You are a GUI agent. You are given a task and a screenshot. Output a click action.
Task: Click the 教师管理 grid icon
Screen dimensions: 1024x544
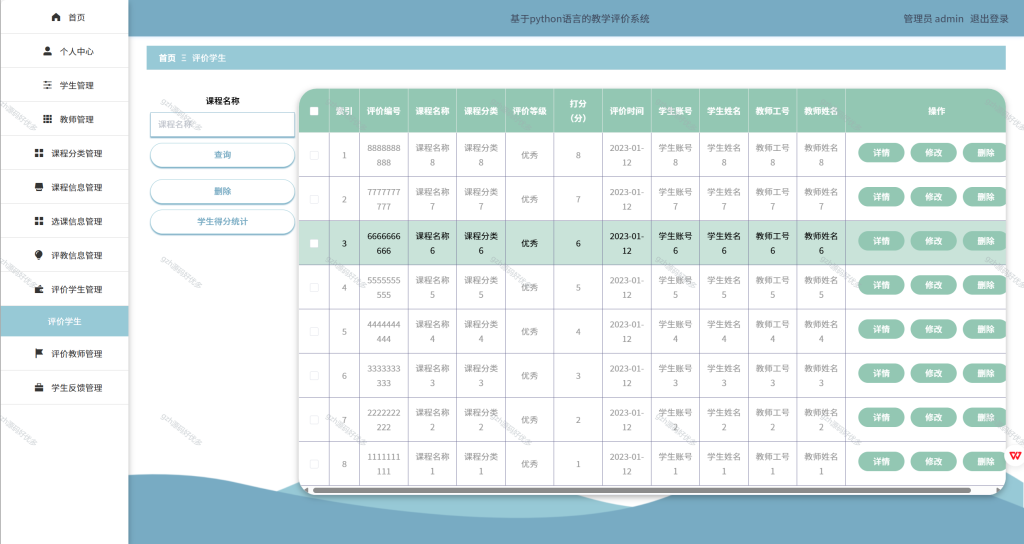[x=47, y=119]
